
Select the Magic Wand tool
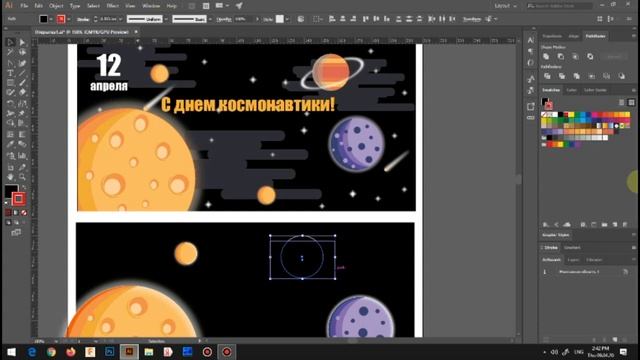click(10, 53)
